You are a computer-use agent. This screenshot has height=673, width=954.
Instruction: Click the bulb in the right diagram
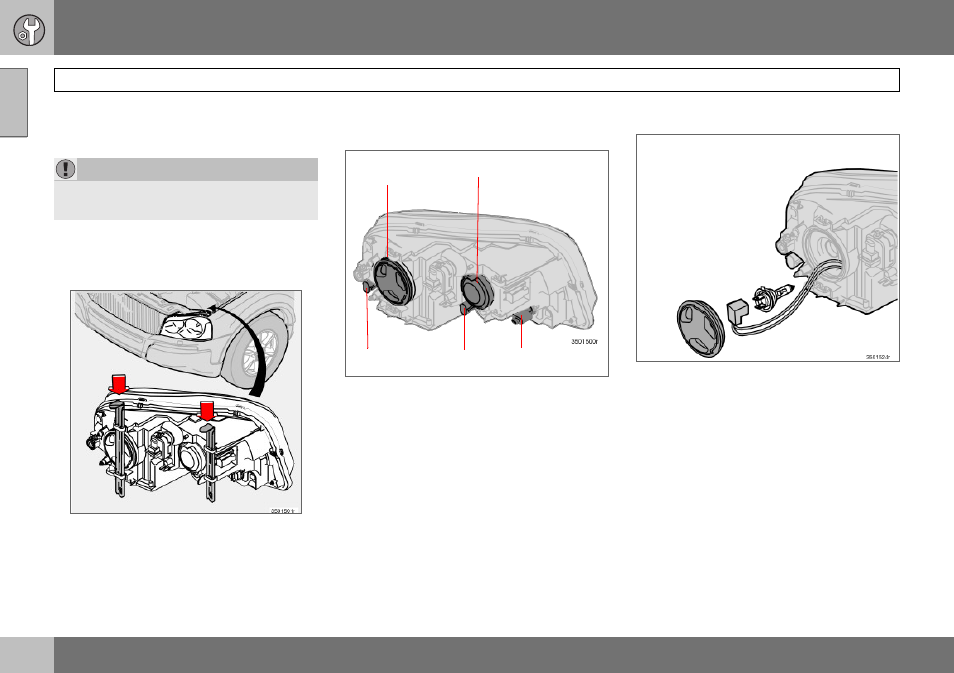[x=774, y=298]
